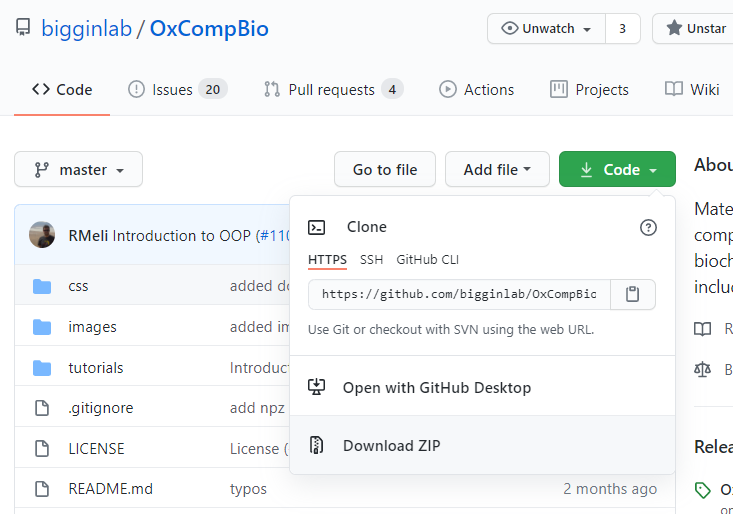This screenshot has width=733, height=514.
Task: Click the 2 months ago timestamp
Action: (x=610, y=489)
